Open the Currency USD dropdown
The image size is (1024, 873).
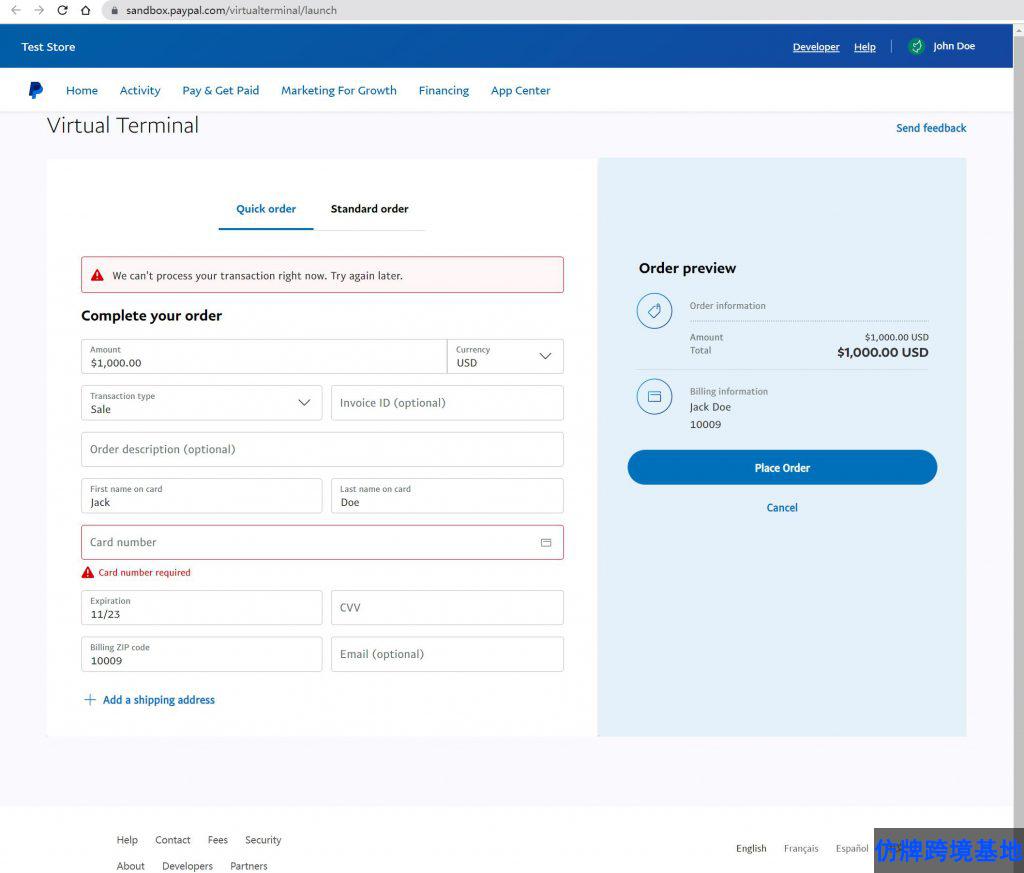point(505,357)
